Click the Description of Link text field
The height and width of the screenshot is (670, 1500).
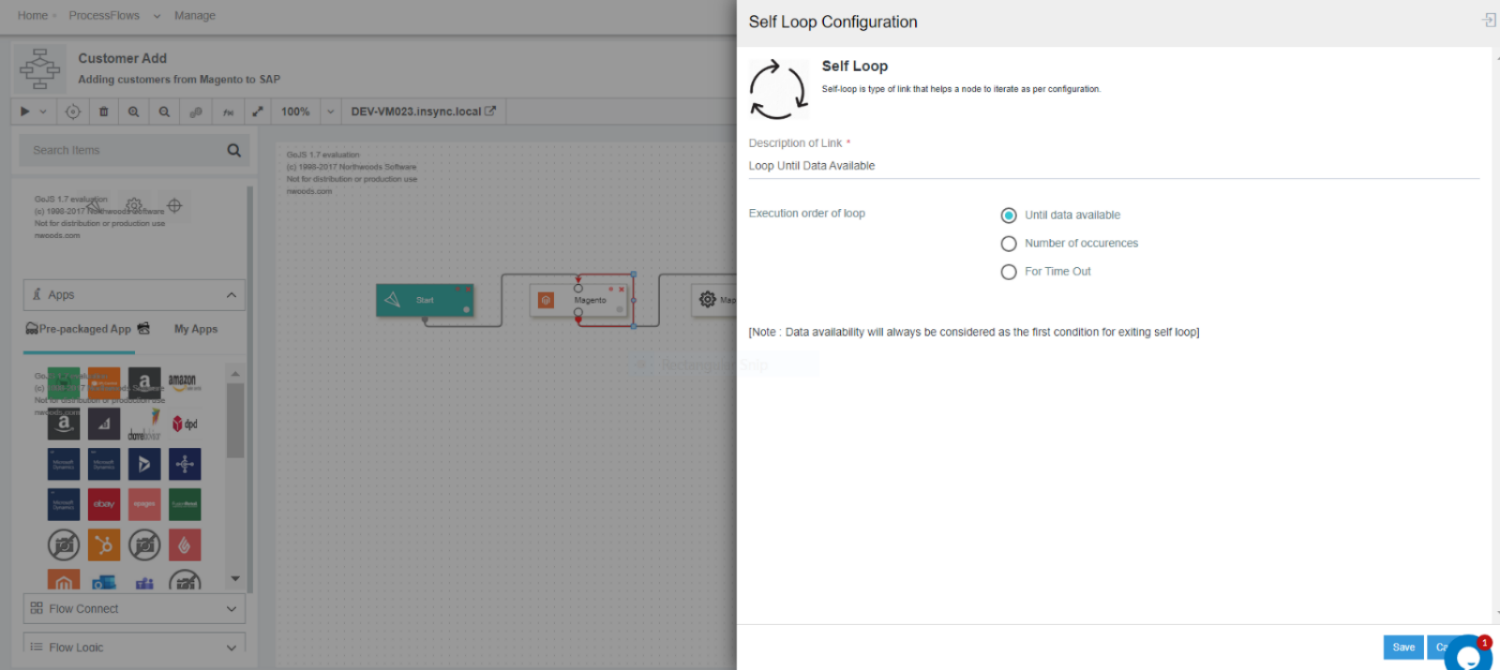(x=1113, y=166)
